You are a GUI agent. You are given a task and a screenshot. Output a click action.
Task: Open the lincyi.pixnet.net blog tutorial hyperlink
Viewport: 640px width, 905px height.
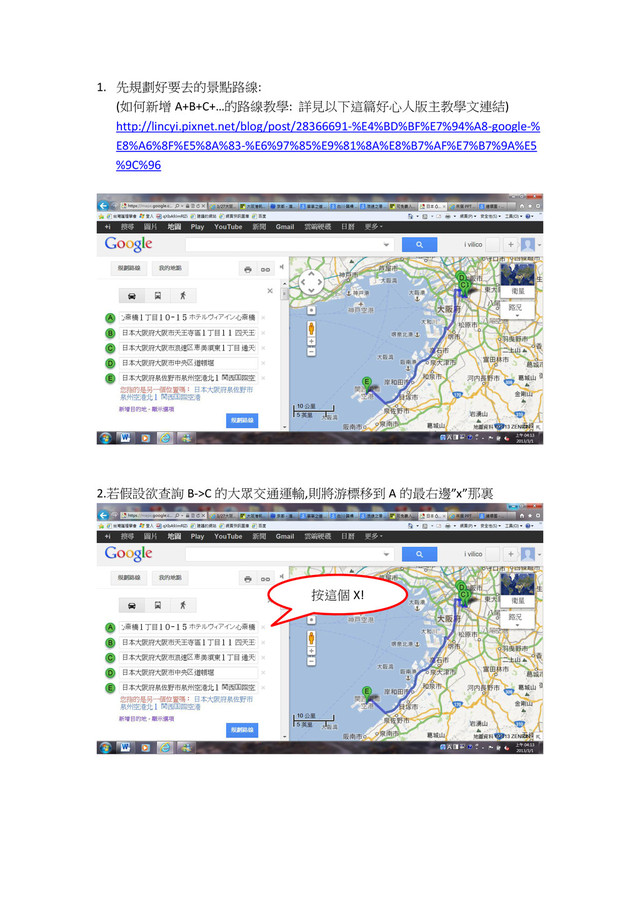tap(328, 145)
